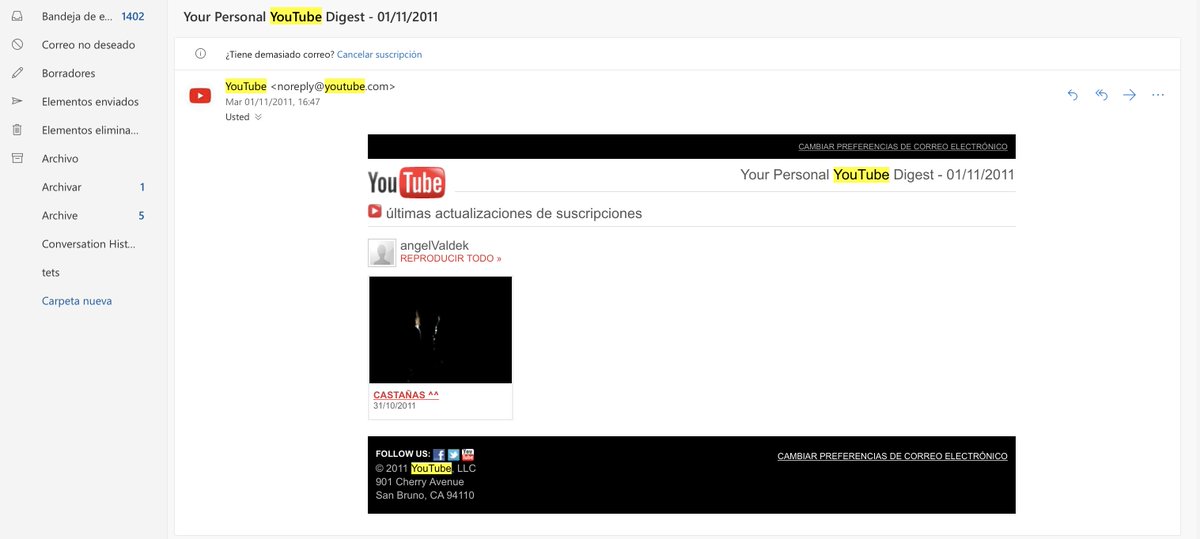This screenshot has height=539, width=1200.
Task: Click REPRODUCIR TODO link
Action: [x=450, y=258]
